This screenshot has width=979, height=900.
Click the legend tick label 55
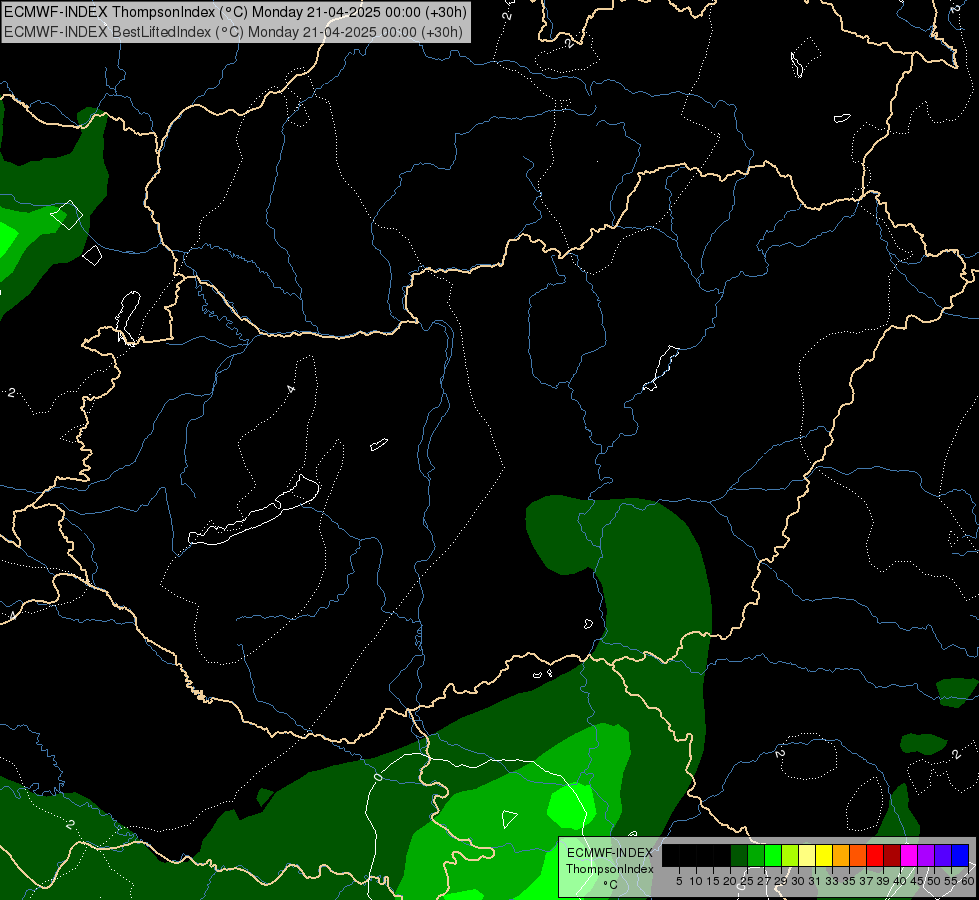(x=951, y=881)
